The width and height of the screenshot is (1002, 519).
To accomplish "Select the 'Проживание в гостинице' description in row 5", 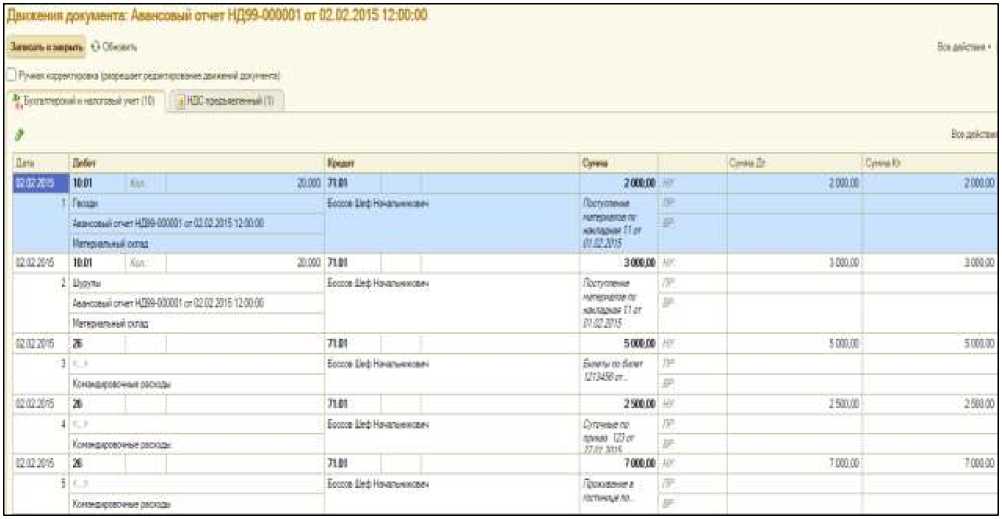I will click(x=618, y=492).
